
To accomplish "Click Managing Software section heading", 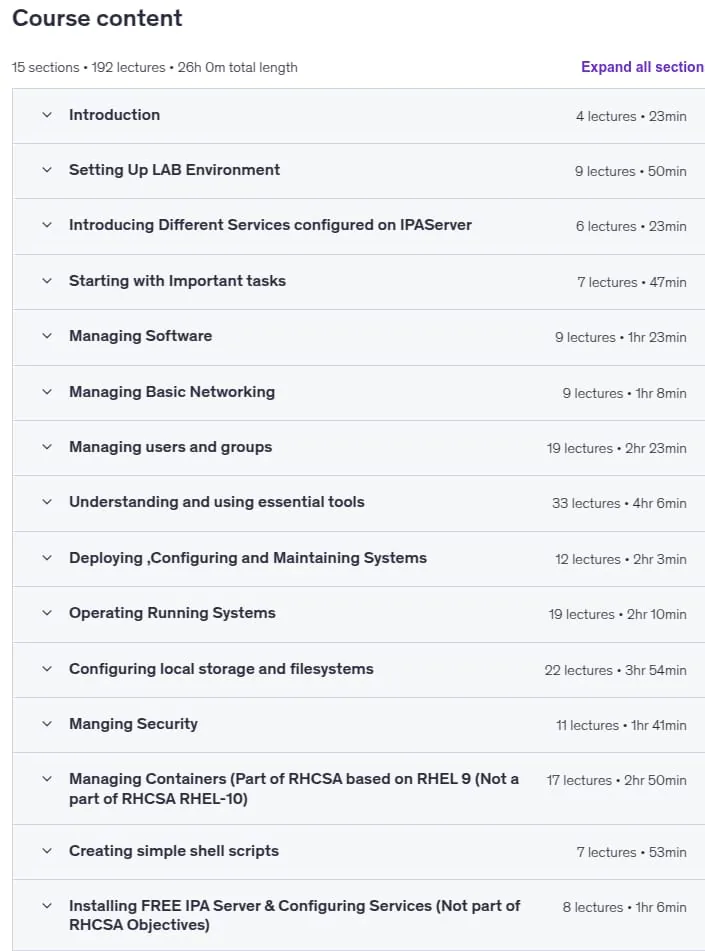I will (x=141, y=336).
